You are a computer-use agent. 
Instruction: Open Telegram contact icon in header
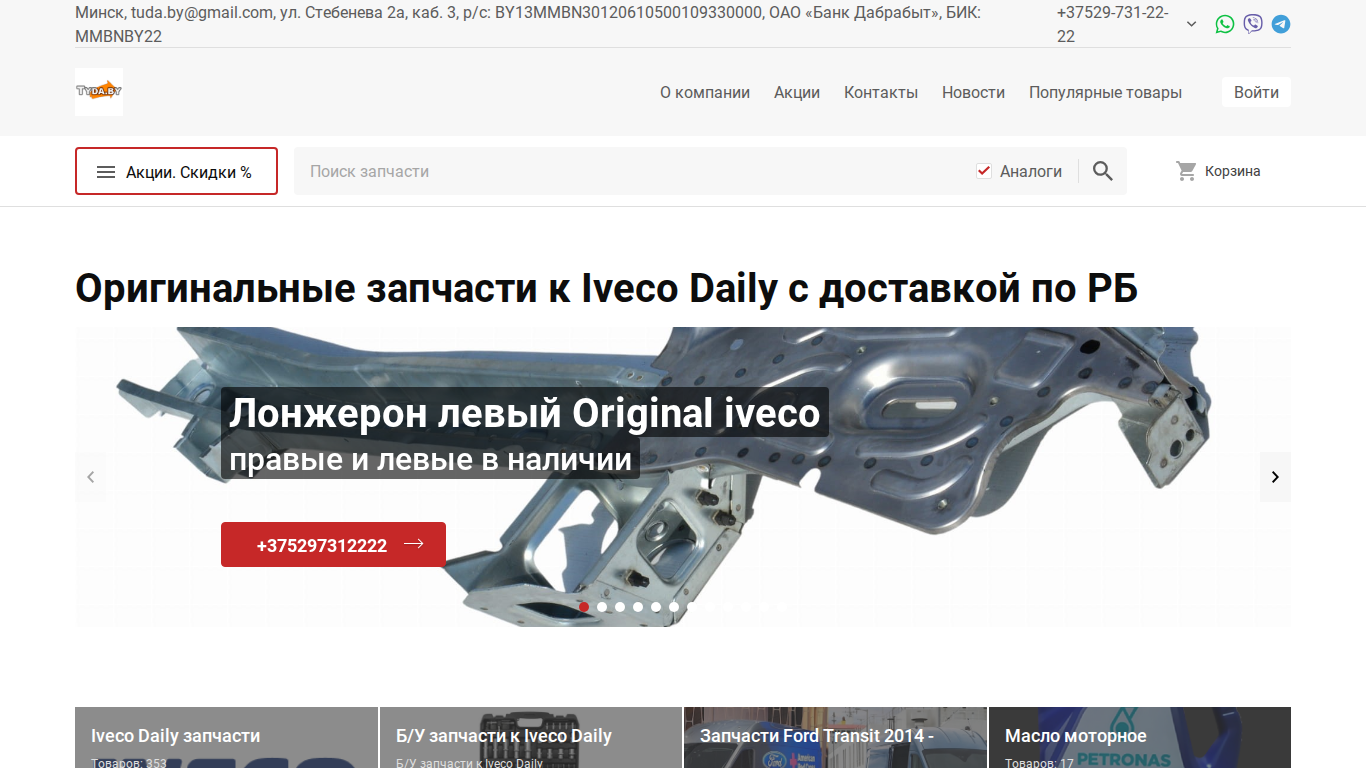(x=1281, y=24)
